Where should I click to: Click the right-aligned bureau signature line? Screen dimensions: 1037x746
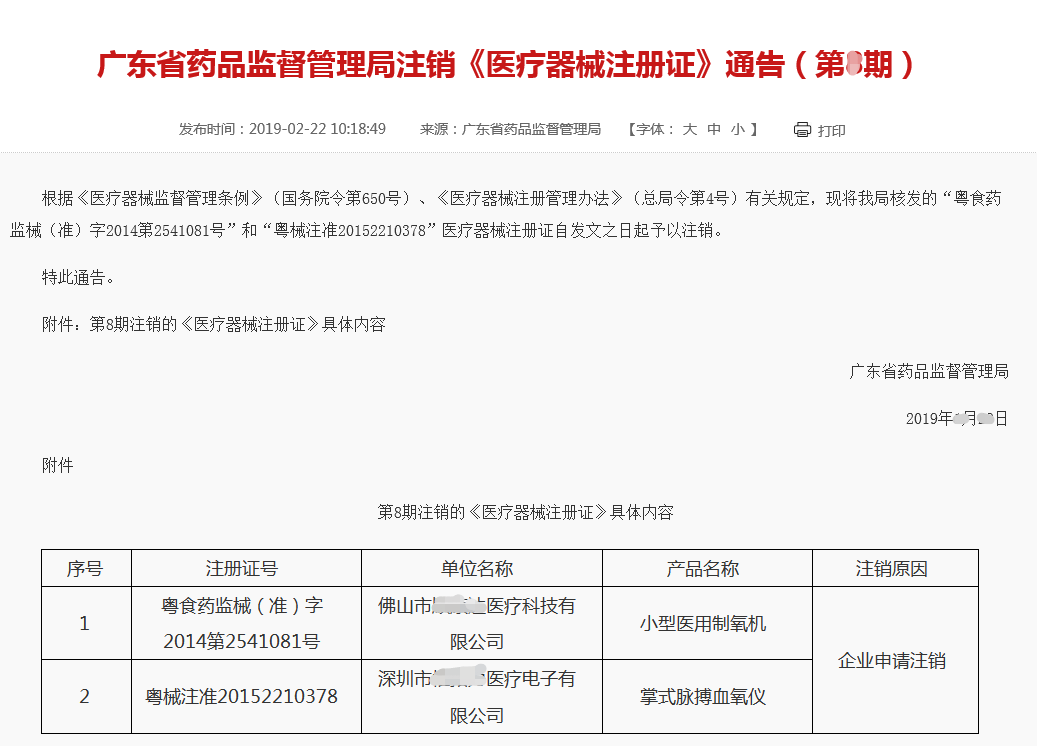pos(928,371)
